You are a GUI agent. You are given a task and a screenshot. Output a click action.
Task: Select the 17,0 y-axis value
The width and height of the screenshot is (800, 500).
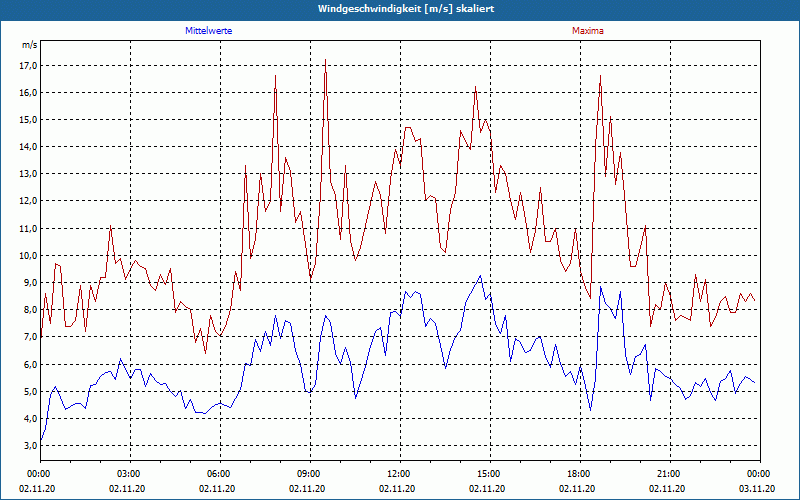point(29,65)
